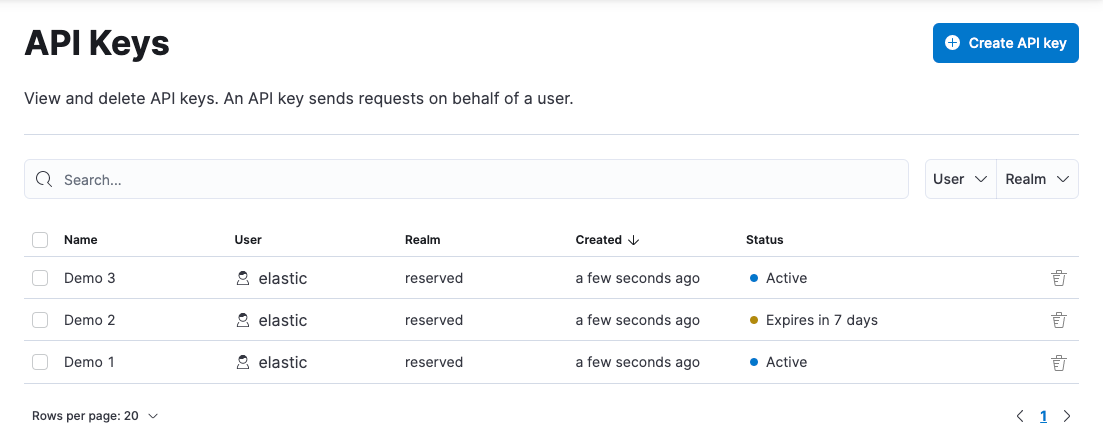
Task: Open the User filter dropdown
Action: coord(960,179)
